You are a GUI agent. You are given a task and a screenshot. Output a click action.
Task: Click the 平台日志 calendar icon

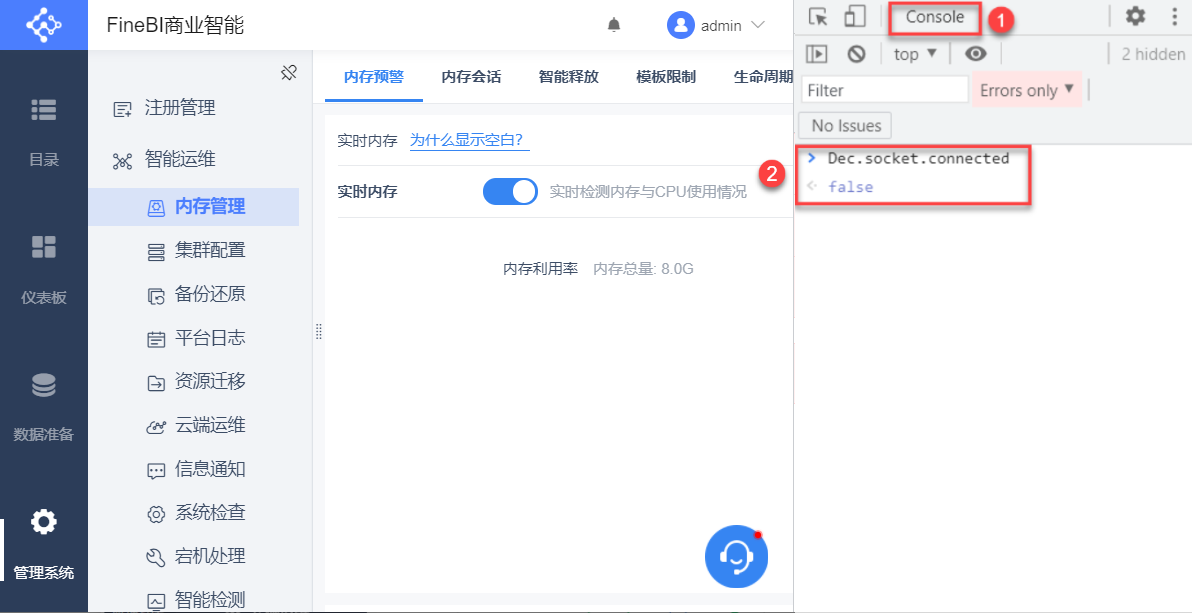point(156,340)
